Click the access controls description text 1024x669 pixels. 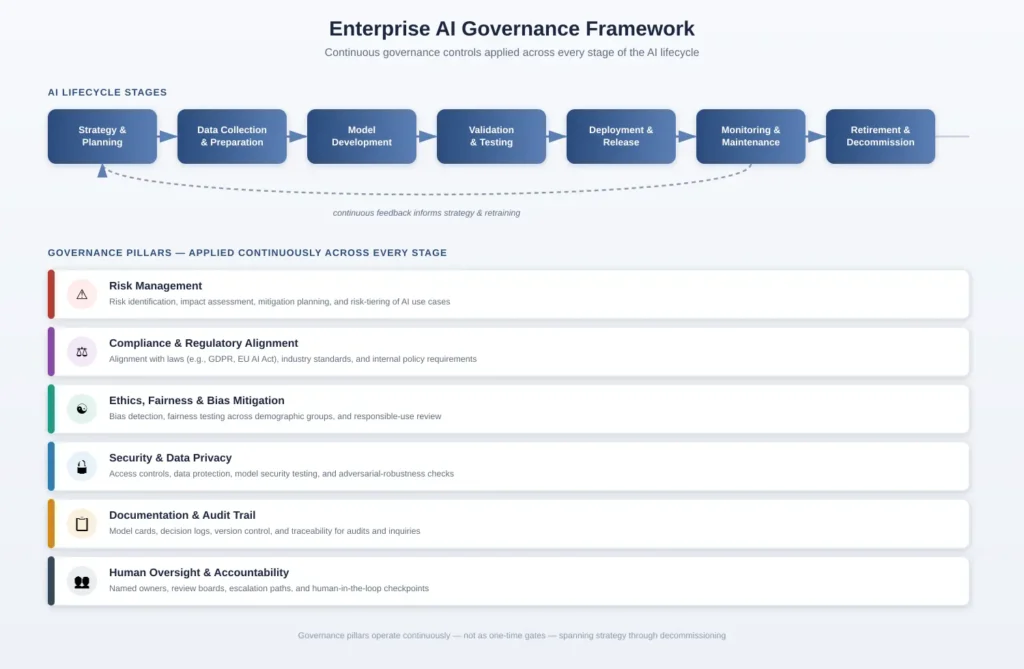(x=281, y=474)
